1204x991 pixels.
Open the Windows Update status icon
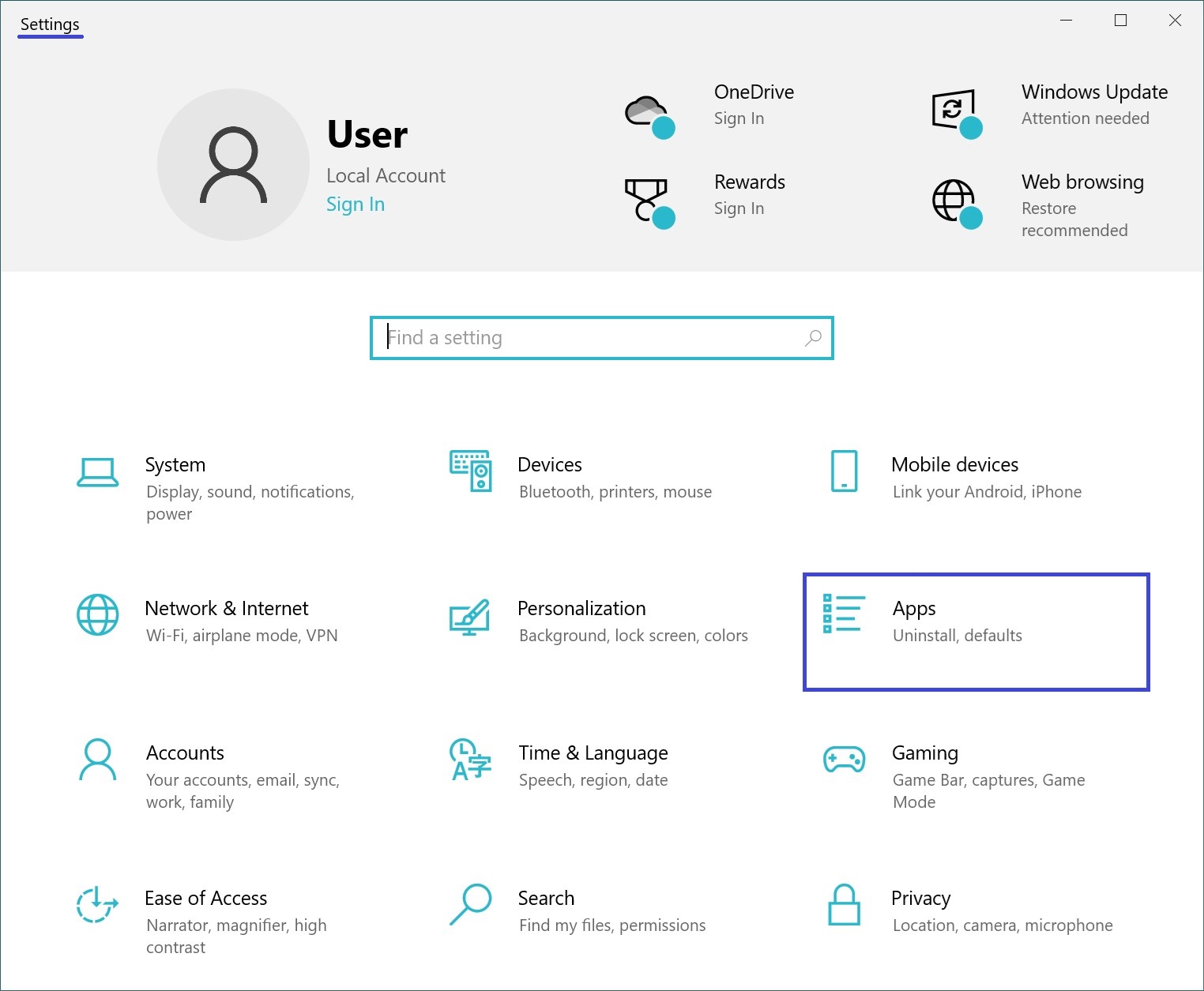tap(956, 113)
